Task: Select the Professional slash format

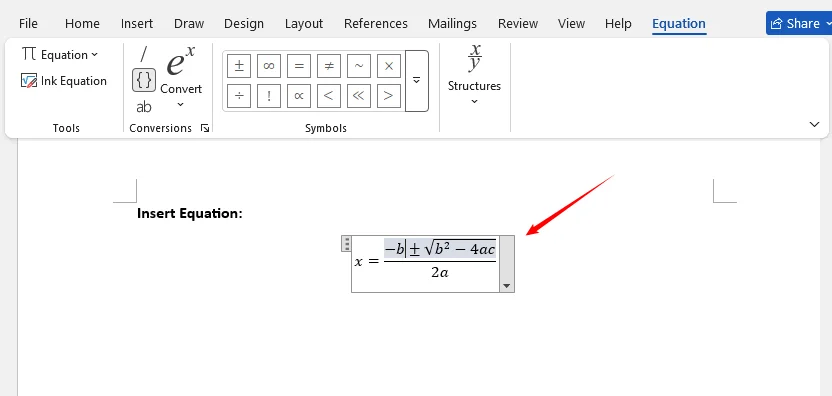Action: click(x=143, y=54)
